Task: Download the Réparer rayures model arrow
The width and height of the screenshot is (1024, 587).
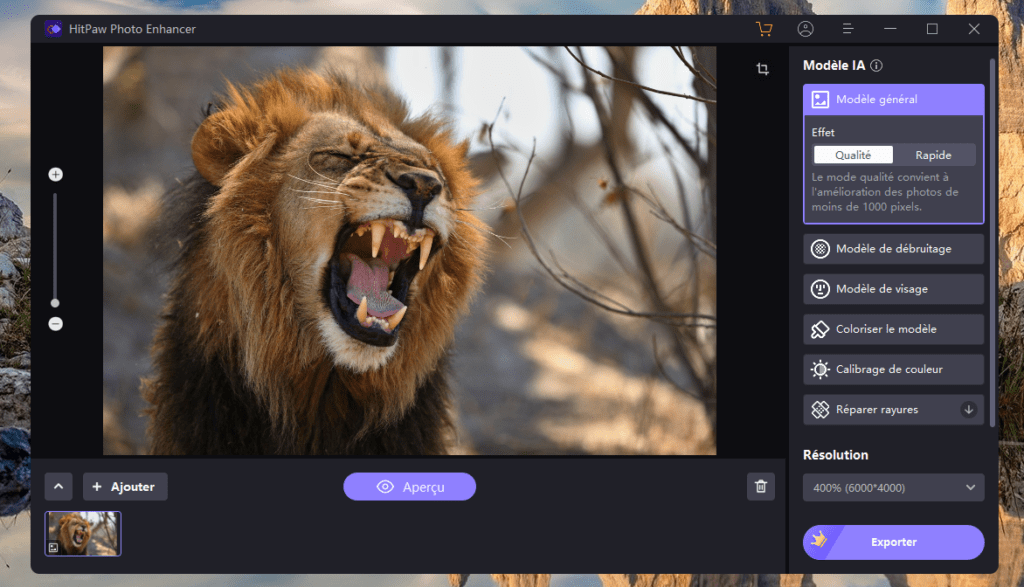Action: [968, 409]
